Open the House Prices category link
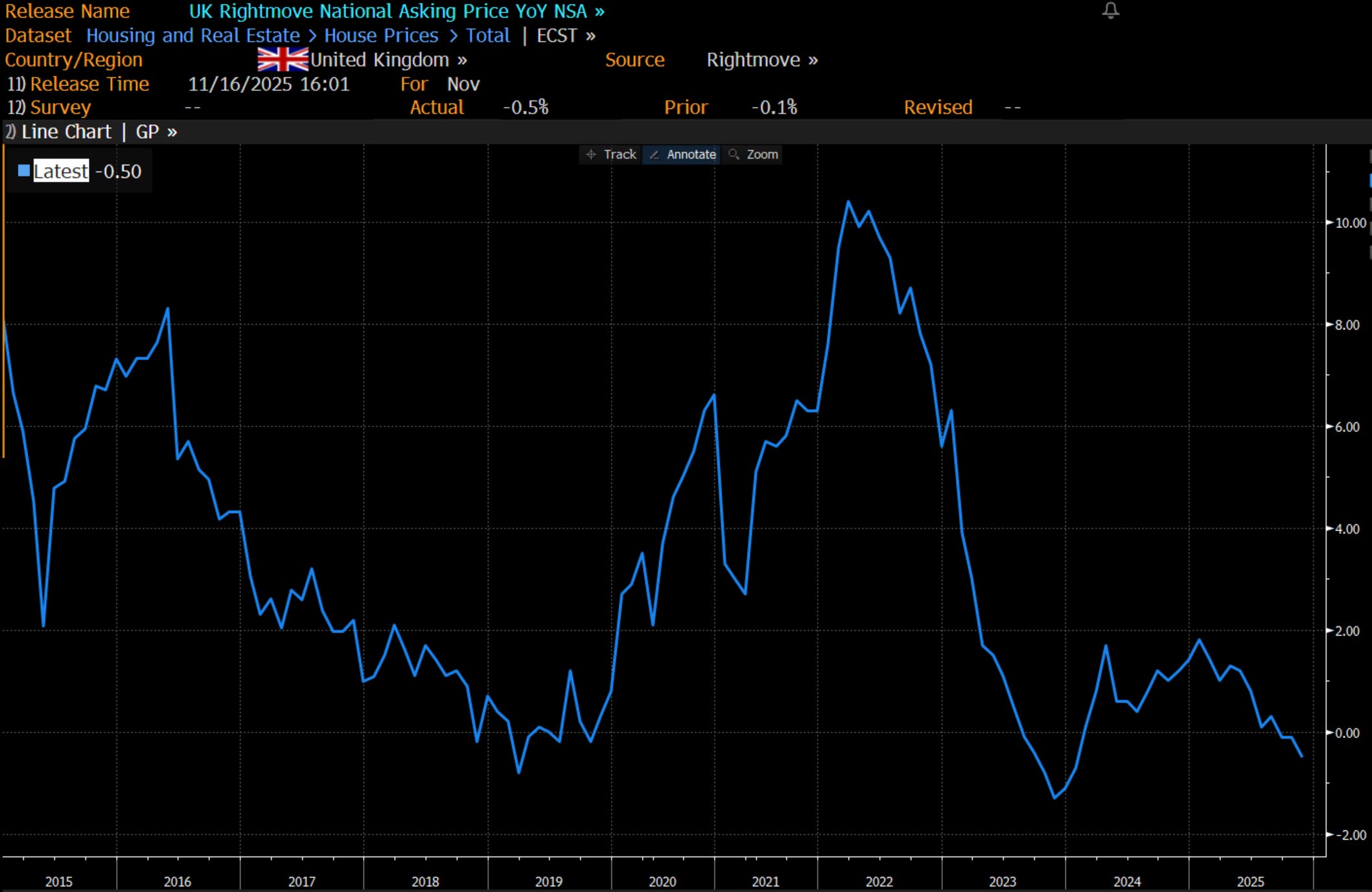Screen dimensions: 1372x892 point(381,36)
